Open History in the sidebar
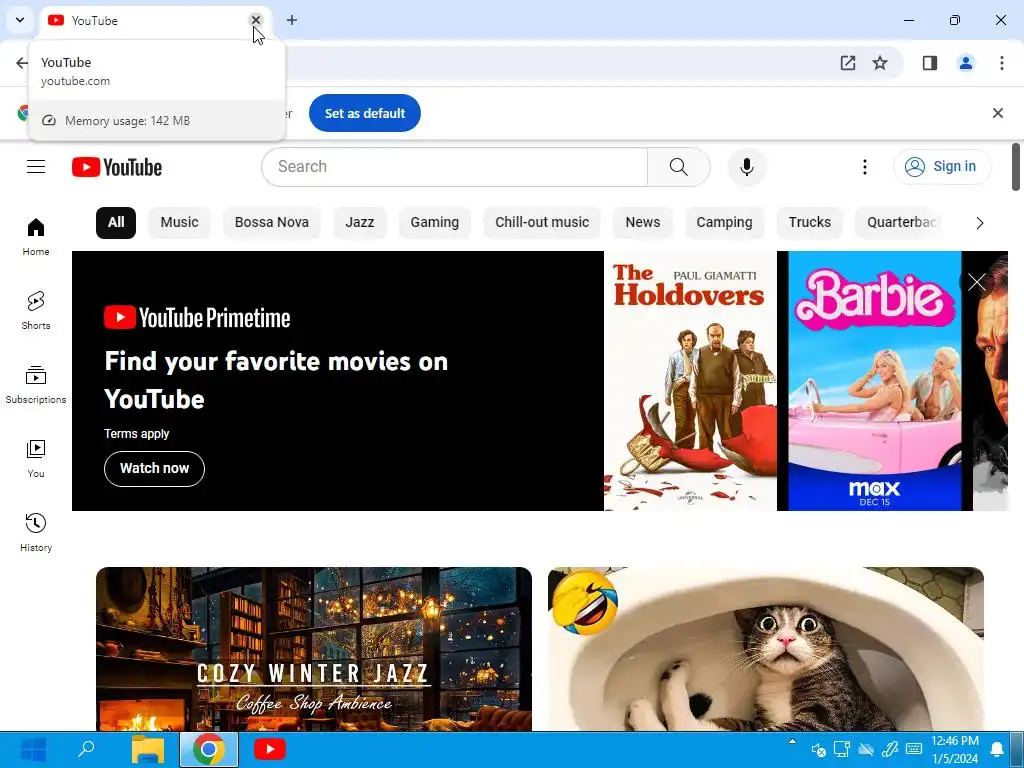The image size is (1024, 768). [x=36, y=532]
